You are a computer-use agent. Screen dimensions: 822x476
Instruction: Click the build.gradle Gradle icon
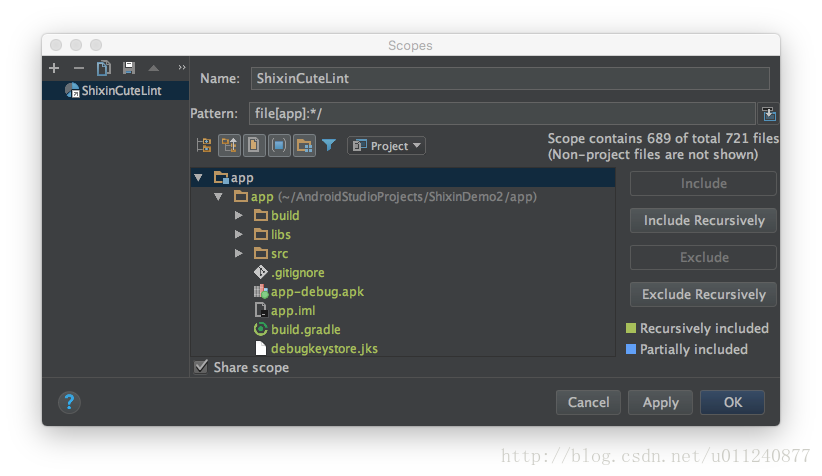click(261, 329)
